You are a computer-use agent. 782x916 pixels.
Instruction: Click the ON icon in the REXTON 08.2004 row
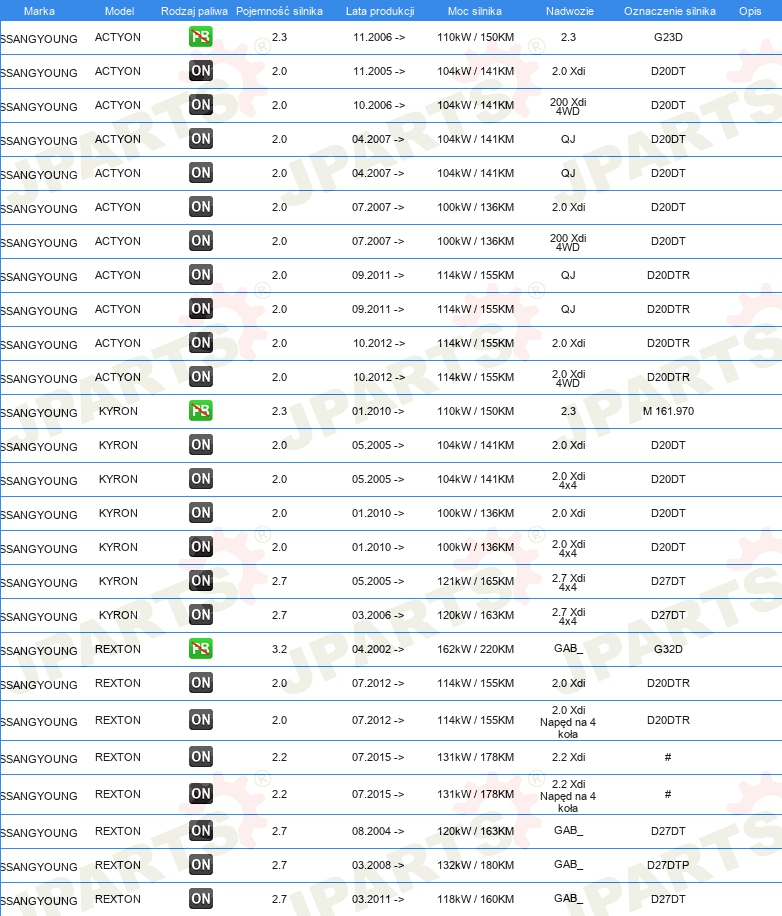200,830
